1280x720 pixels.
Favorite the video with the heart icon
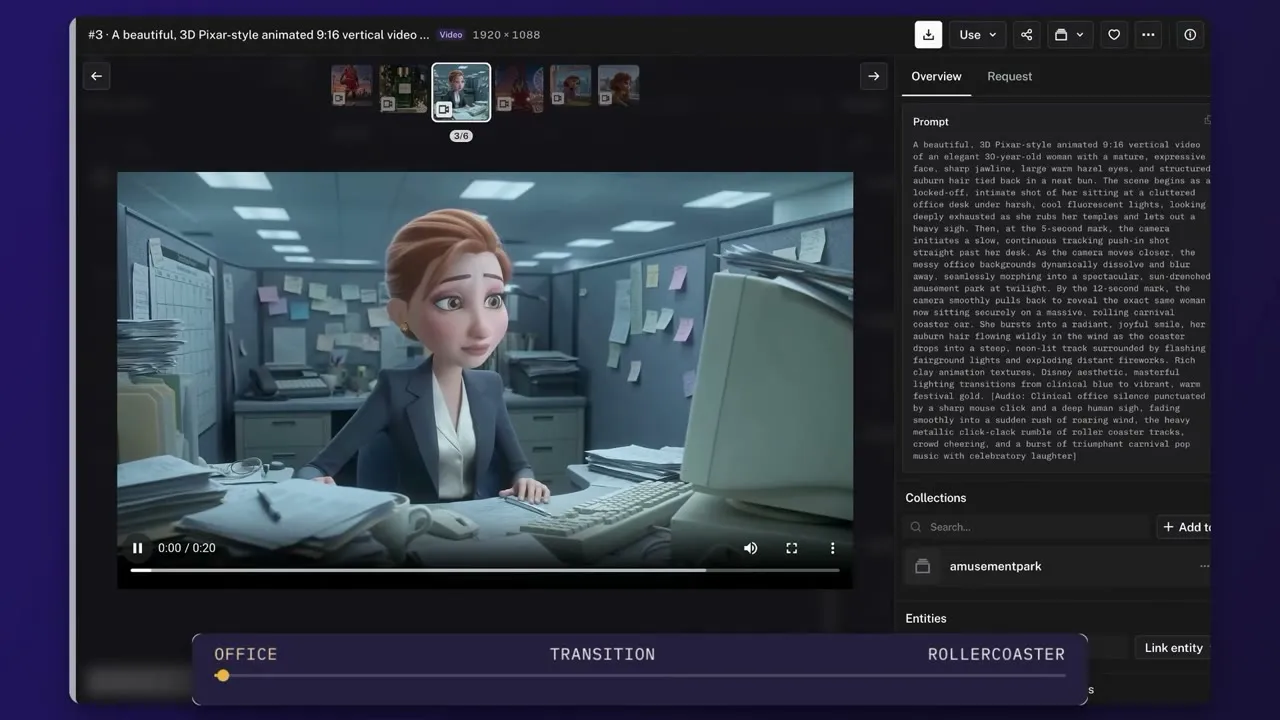point(1114,34)
